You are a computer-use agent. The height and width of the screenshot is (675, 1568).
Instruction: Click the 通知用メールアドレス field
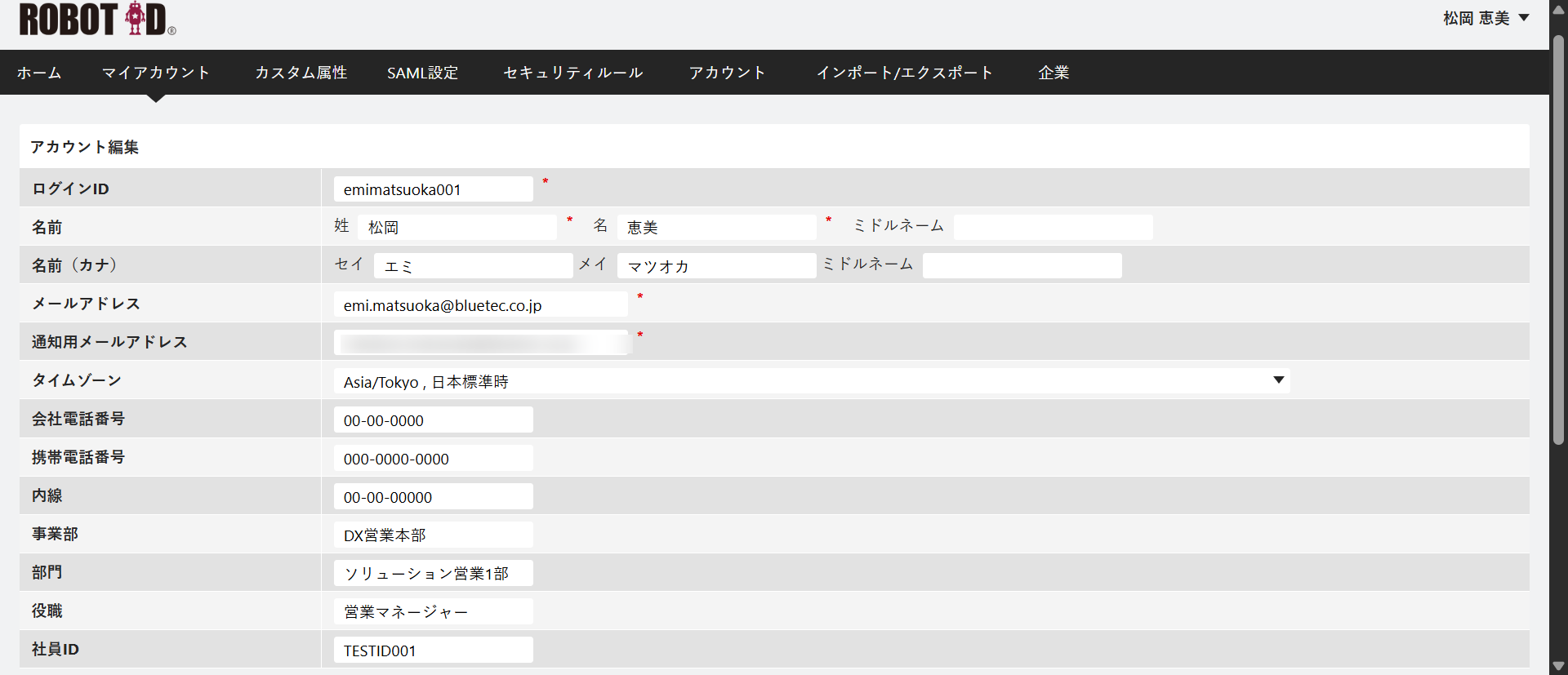(x=480, y=343)
